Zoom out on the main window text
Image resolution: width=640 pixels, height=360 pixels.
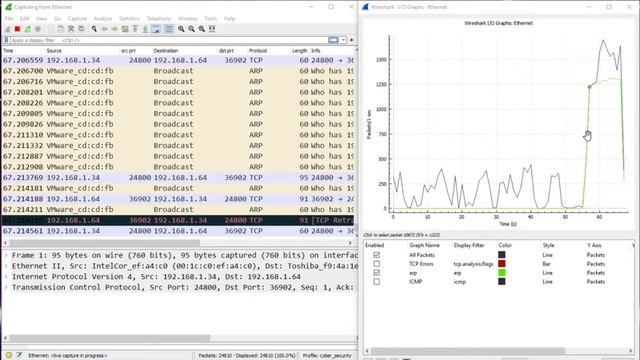(191, 29)
